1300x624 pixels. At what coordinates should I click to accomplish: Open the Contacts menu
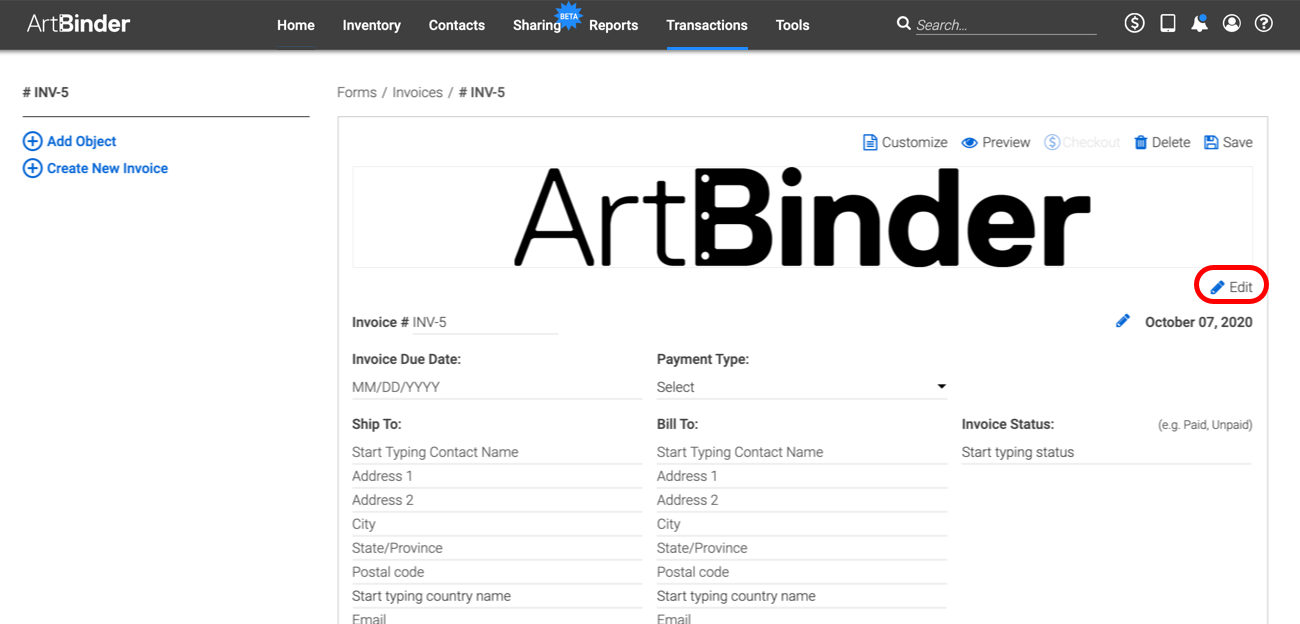pyautogui.click(x=457, y=25)
